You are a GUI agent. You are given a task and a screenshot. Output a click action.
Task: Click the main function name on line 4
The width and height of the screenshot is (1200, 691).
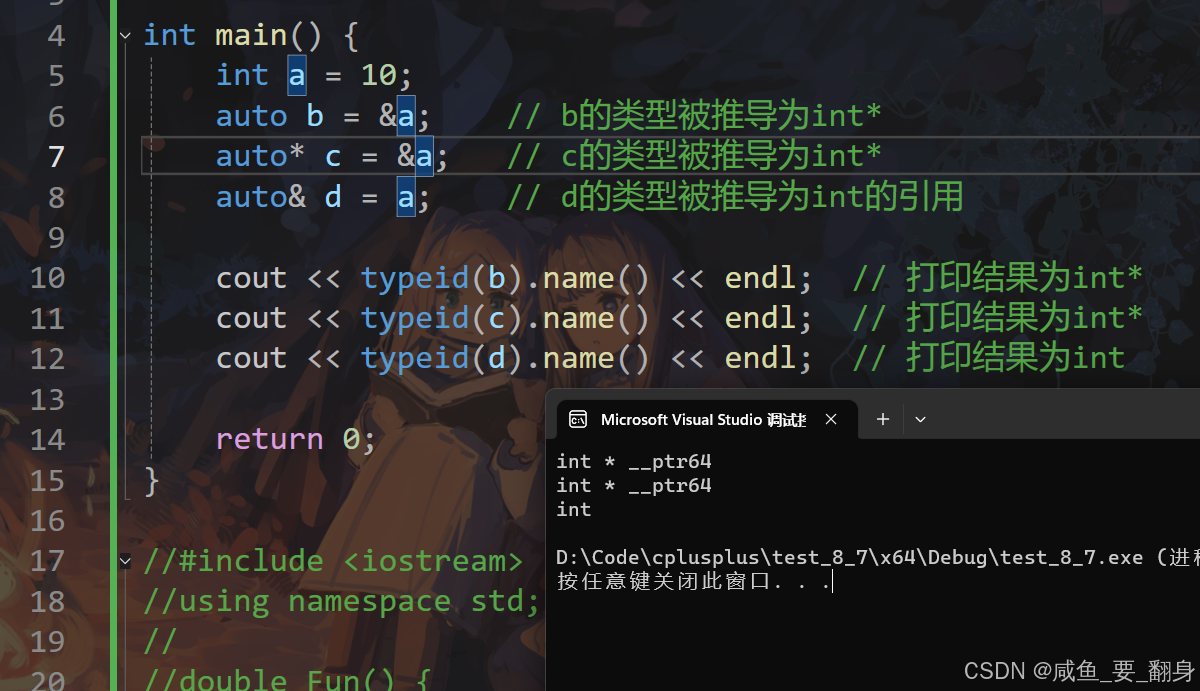click(x=251, y=36)
